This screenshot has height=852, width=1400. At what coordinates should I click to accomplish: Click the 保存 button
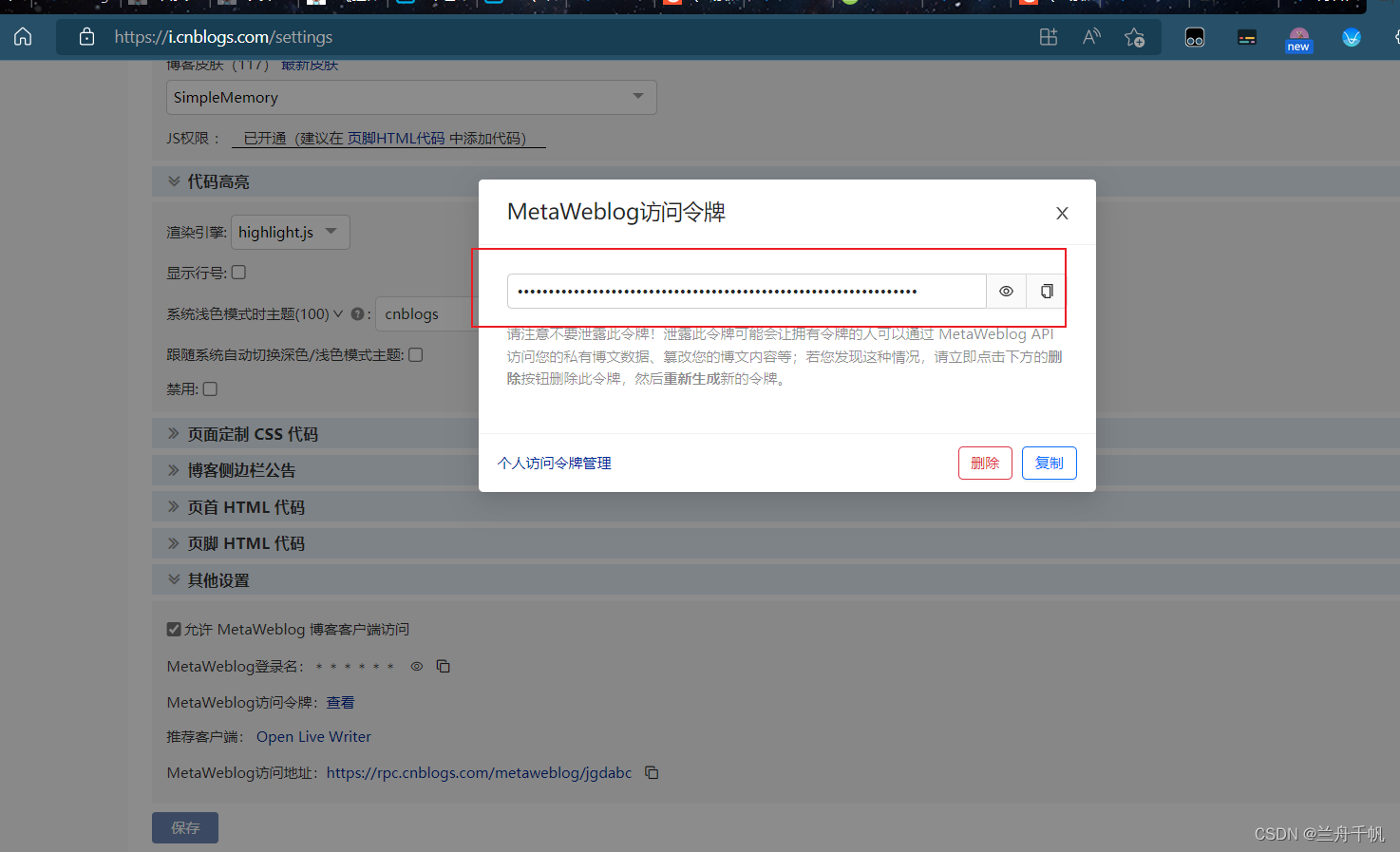[x=185, y=827]
